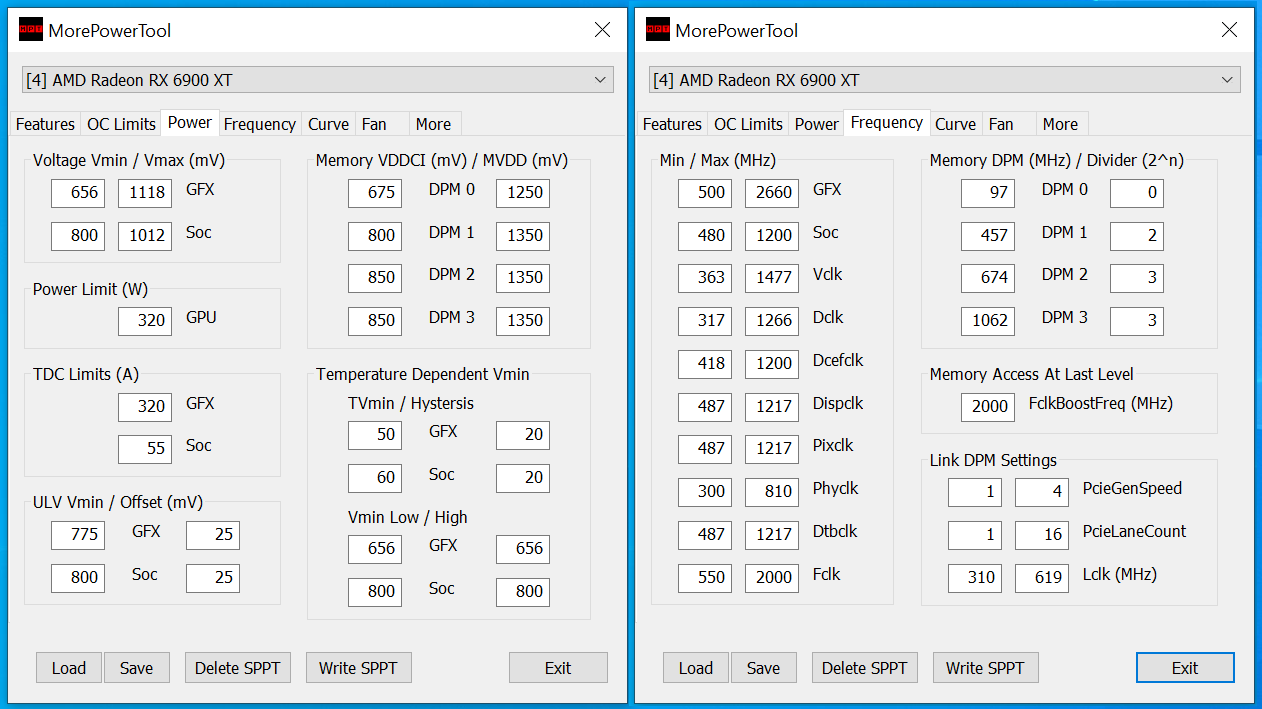
Task: Edit Fclk max field 2000
Action: (772, 578)
